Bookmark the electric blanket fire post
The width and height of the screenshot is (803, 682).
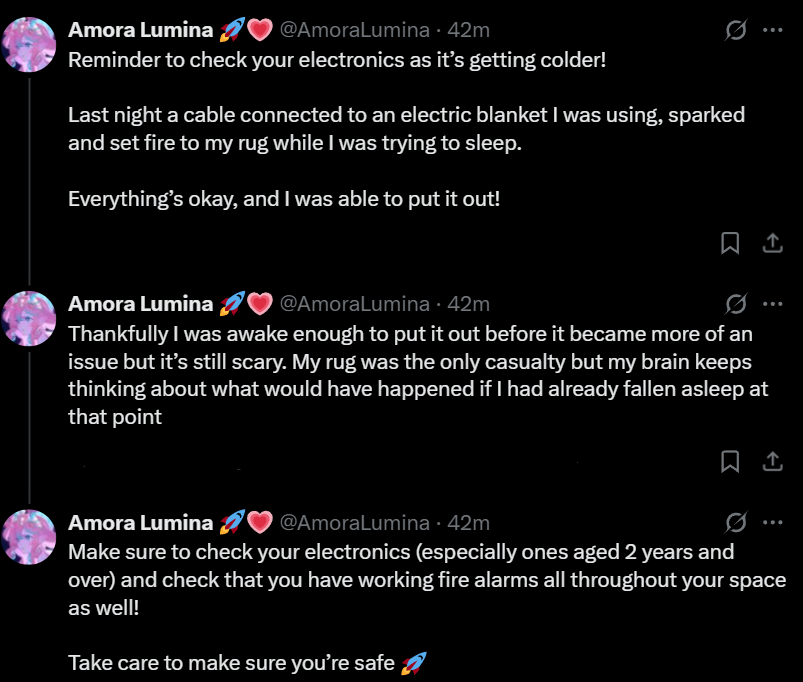(730, 243)
